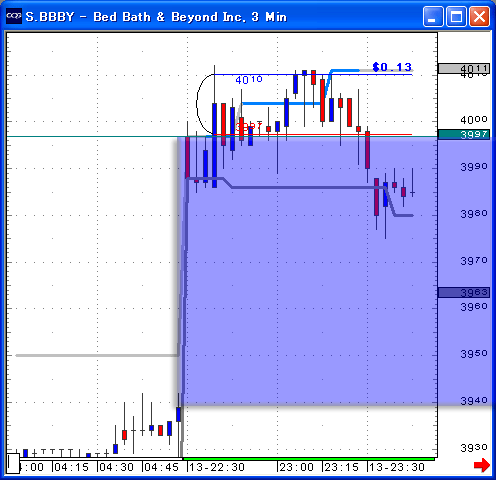Click the 4000 price scale label
Screen dimensions: 496x480
(474, 119)
